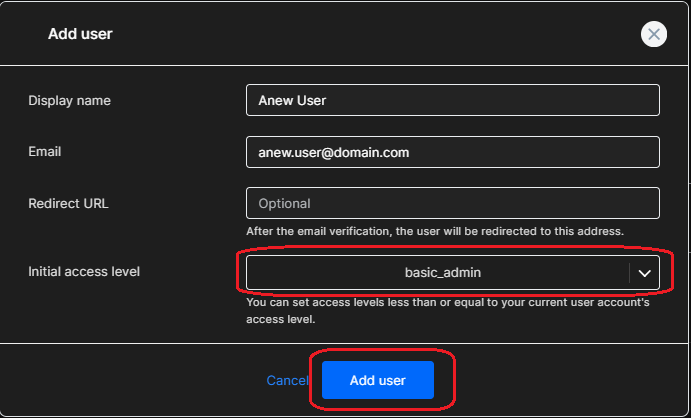This screenshot has height=418, width=691.
Task: Click the 'Optional' placeholder text
Action: (x=284, y=203)
